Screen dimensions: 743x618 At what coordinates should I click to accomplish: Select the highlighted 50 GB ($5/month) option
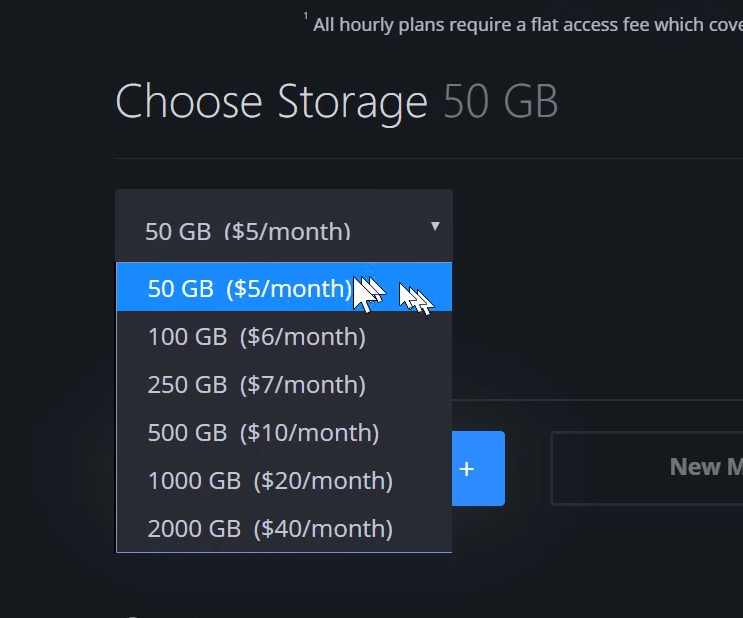tap(284, 287)
